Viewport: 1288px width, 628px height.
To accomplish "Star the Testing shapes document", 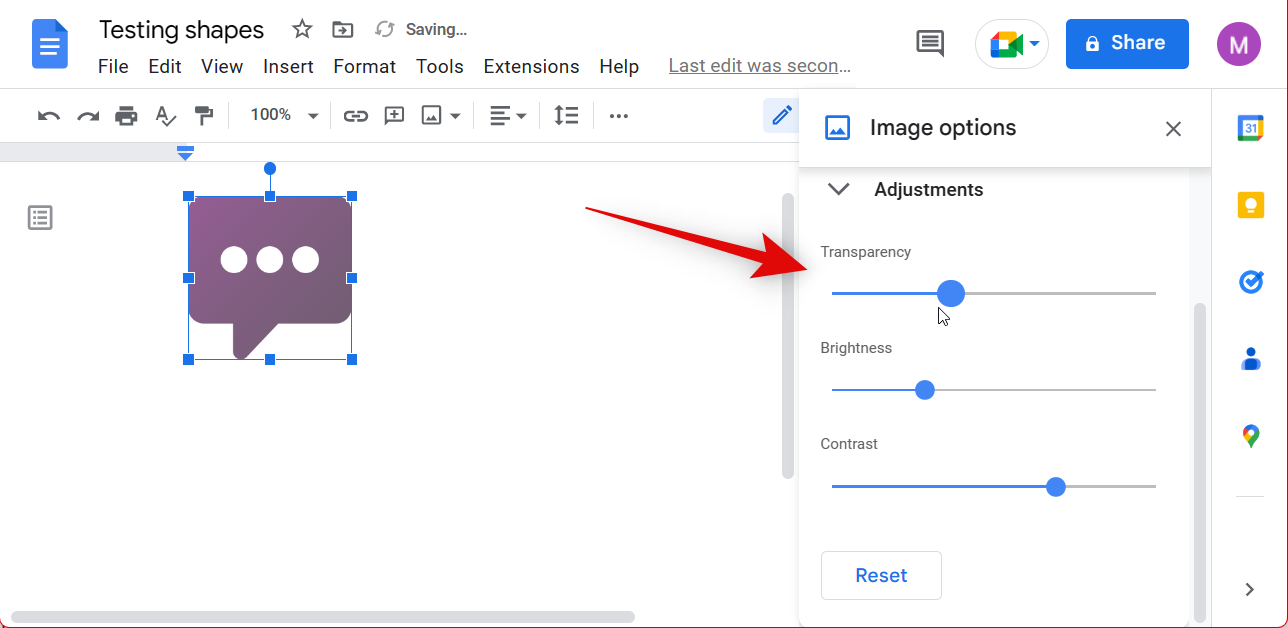I will coord(302,29).
